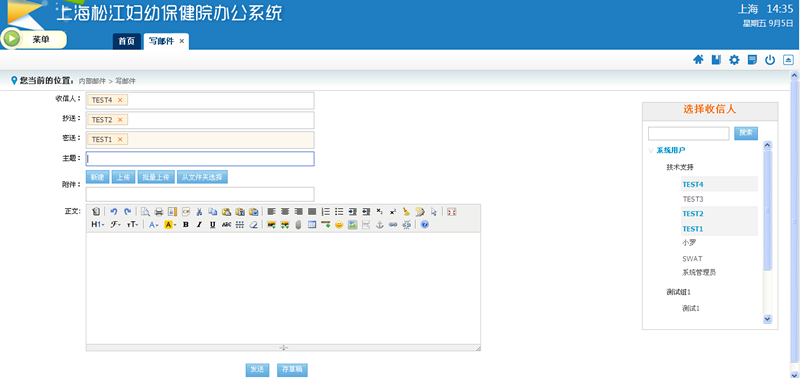Click the 搜索 button in recipient panel
Viewport: 800px width, 378px height.
click(746, 133)
